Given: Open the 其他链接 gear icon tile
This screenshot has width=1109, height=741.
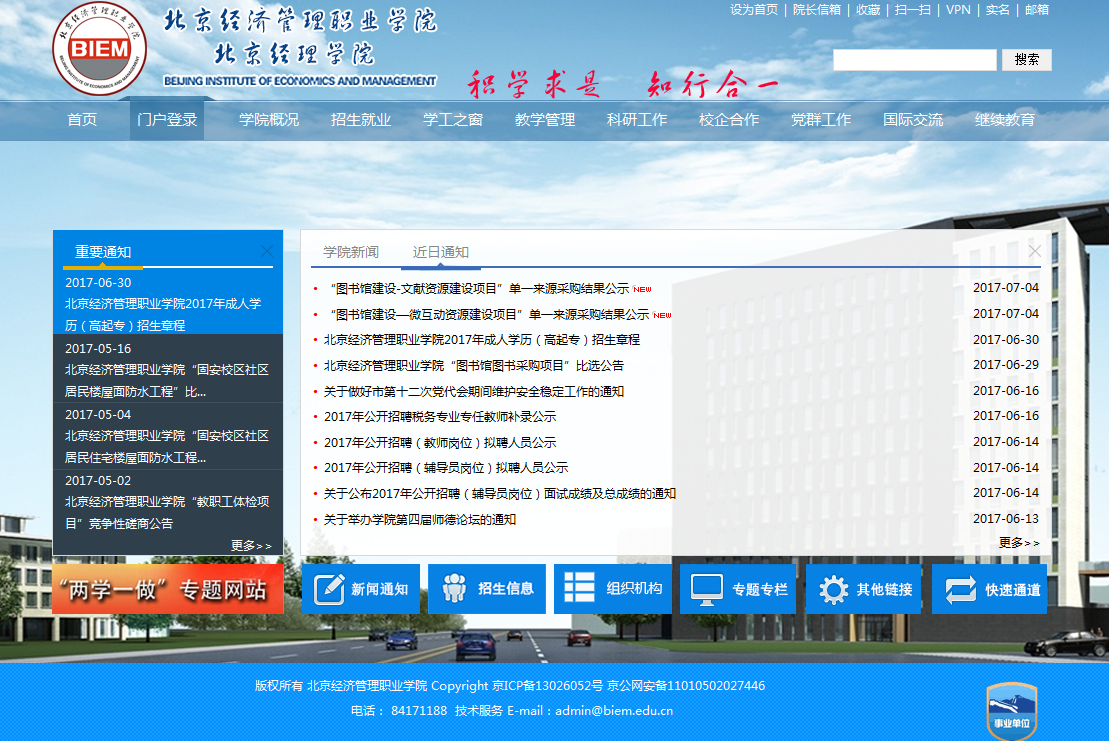Looking at the screenshot, I should point(864,589).
